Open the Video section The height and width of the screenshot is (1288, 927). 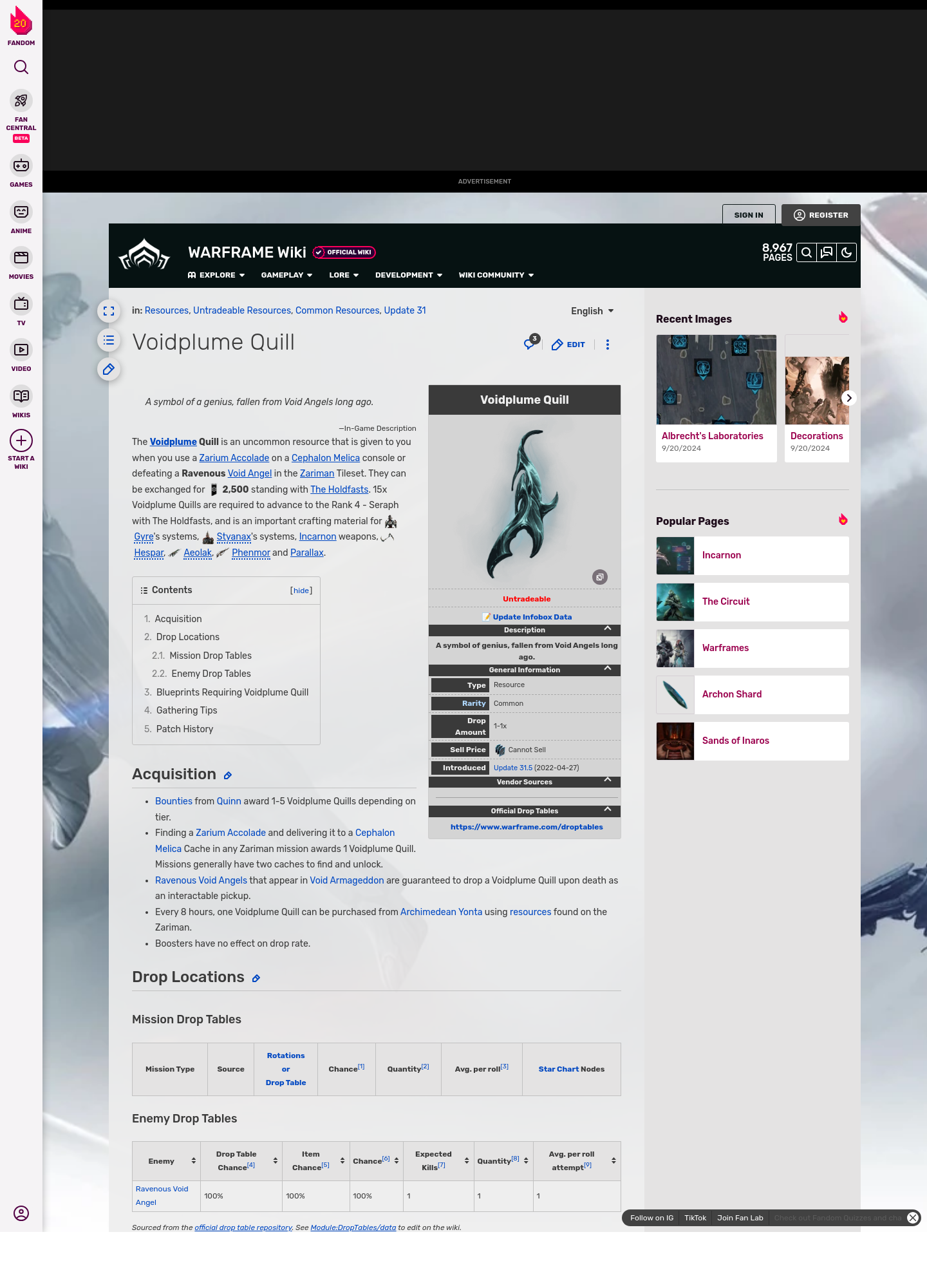point(21,355)
